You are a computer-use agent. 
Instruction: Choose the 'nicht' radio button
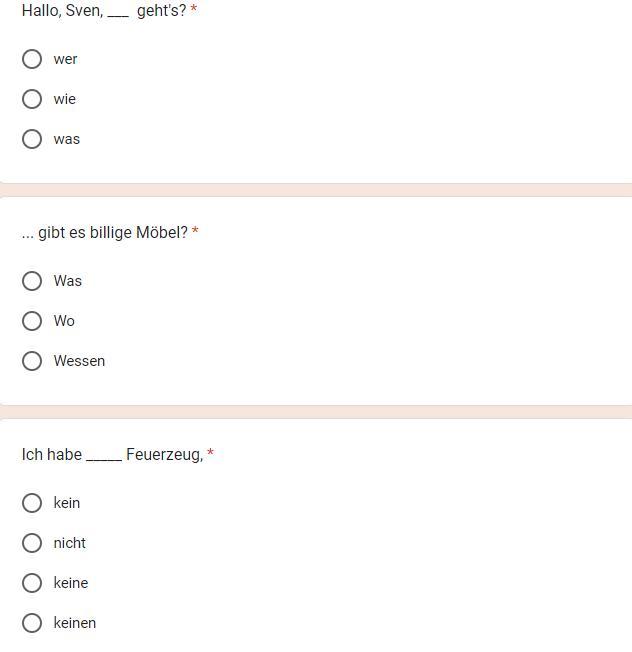[32, 543]
